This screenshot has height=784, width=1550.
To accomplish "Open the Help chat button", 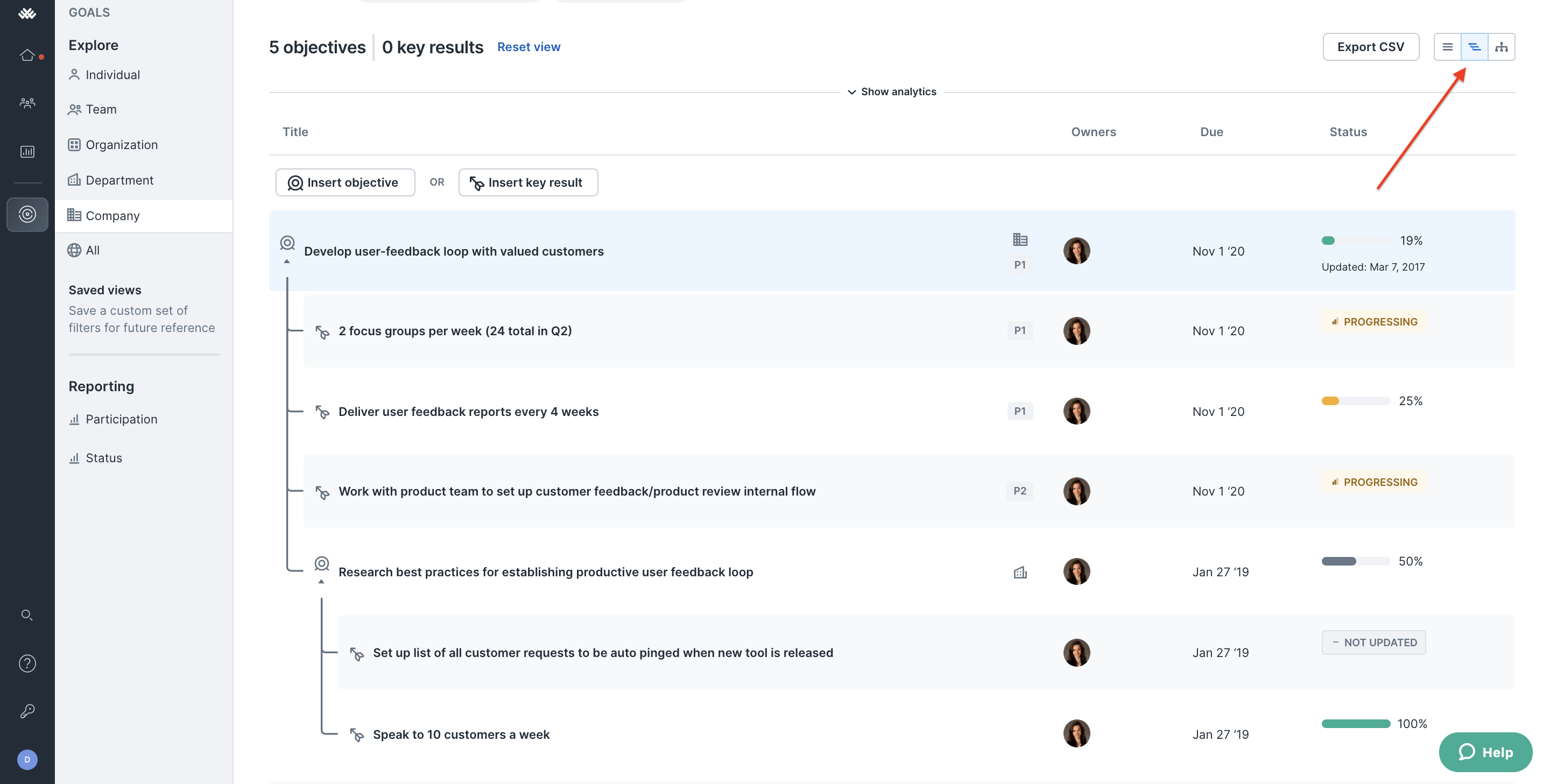I will [1485, 752].
